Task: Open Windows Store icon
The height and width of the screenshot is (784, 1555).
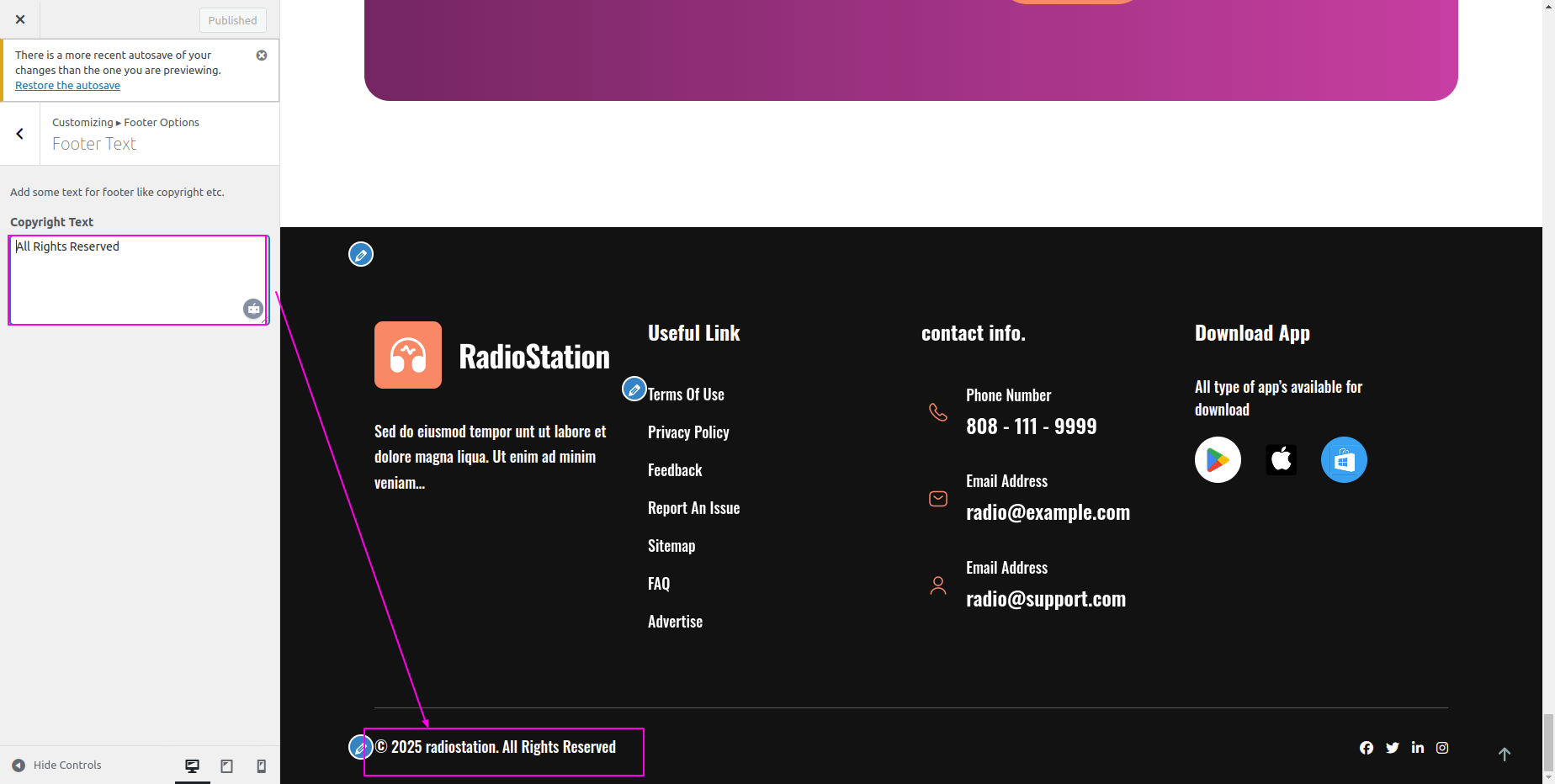Action: coord(1344,460)
